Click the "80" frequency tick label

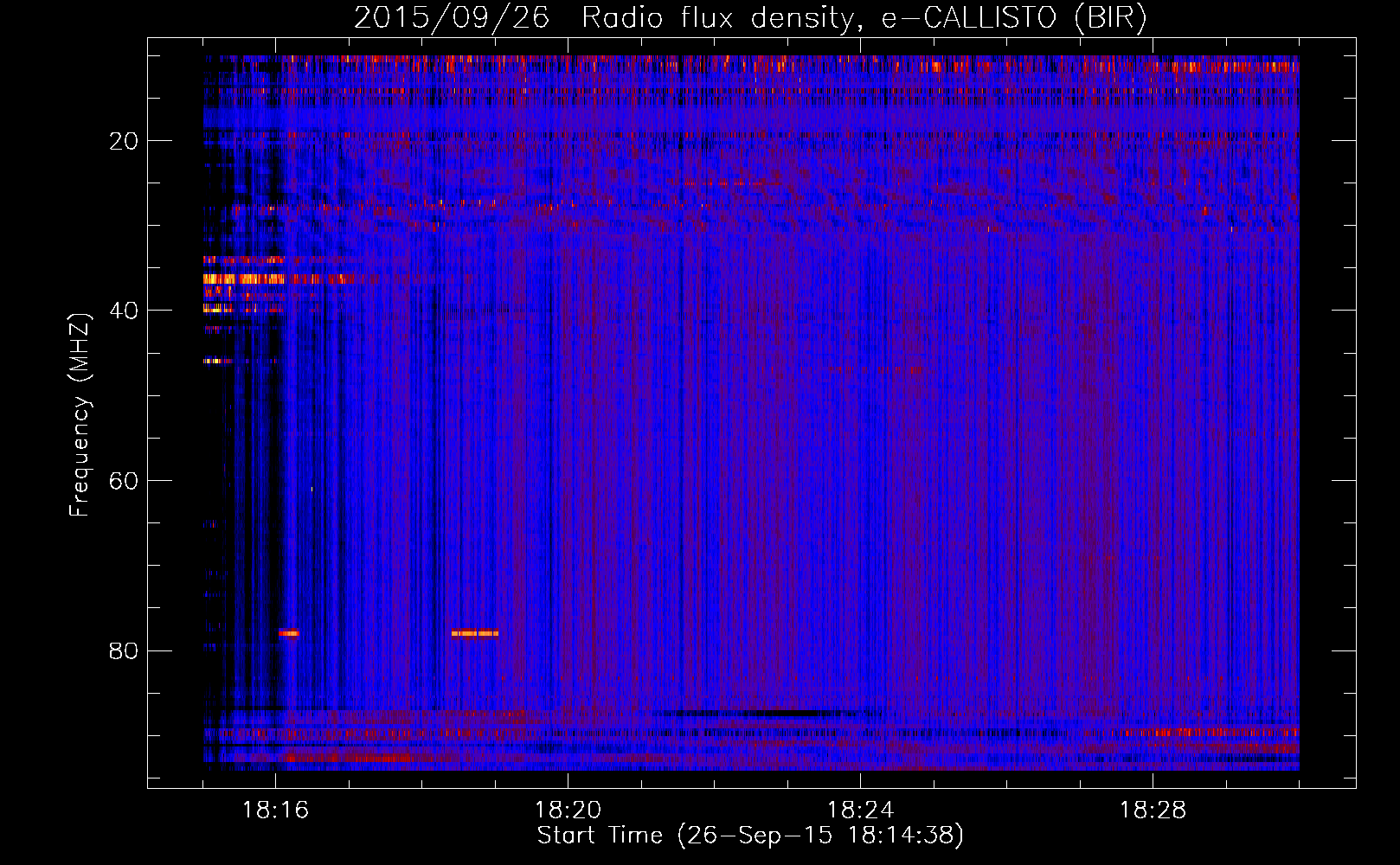pos(125,650)
